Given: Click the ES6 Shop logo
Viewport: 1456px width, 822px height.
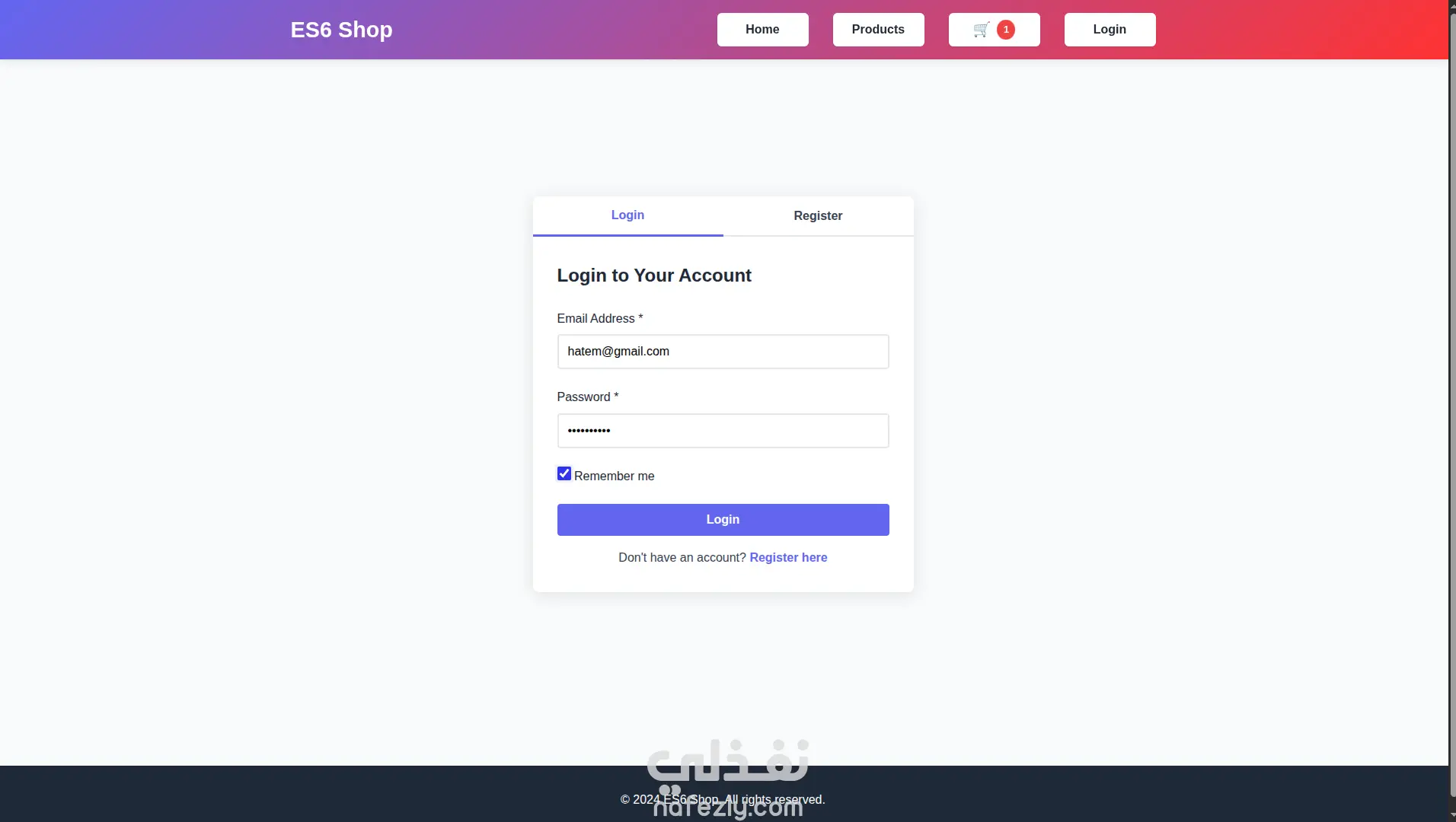Looking at the screenshot, I should 341,30.
